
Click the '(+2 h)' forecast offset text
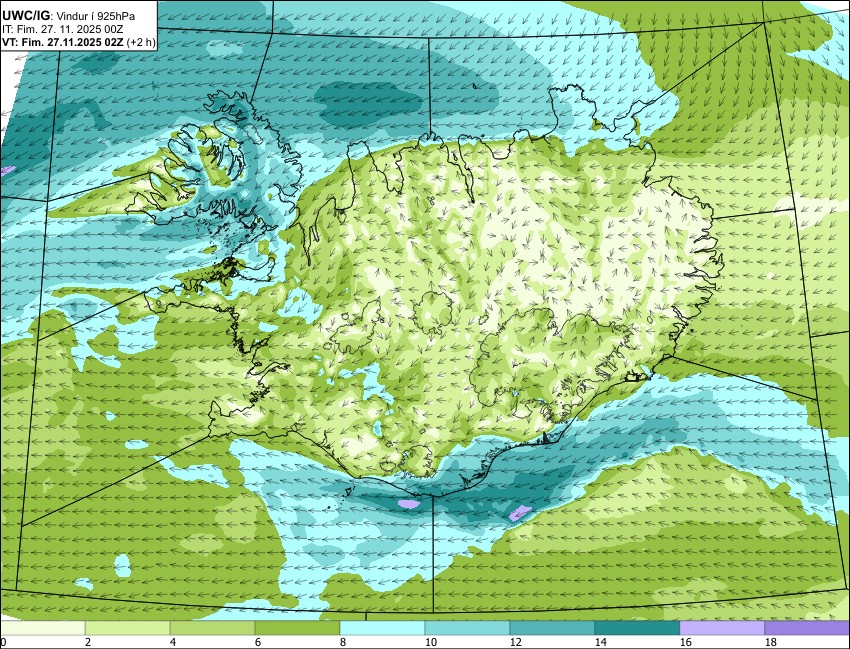(140, 42)
